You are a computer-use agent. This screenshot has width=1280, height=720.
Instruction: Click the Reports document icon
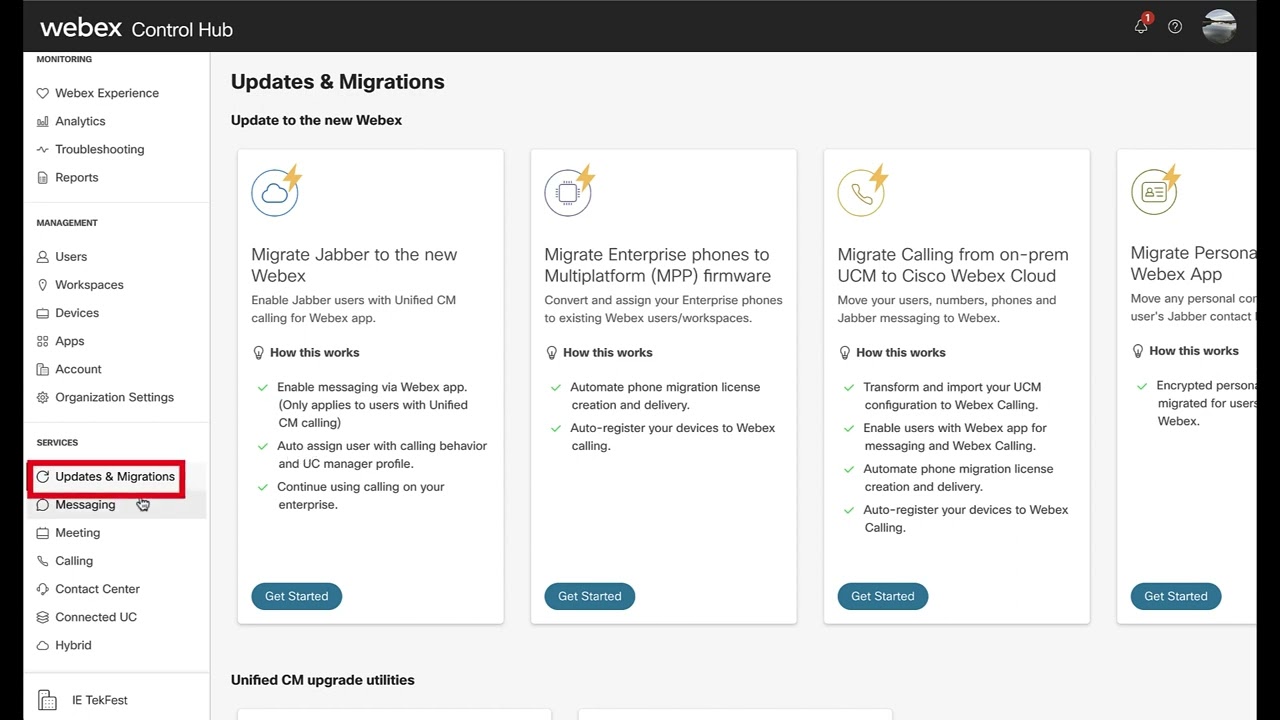point(42,178)
